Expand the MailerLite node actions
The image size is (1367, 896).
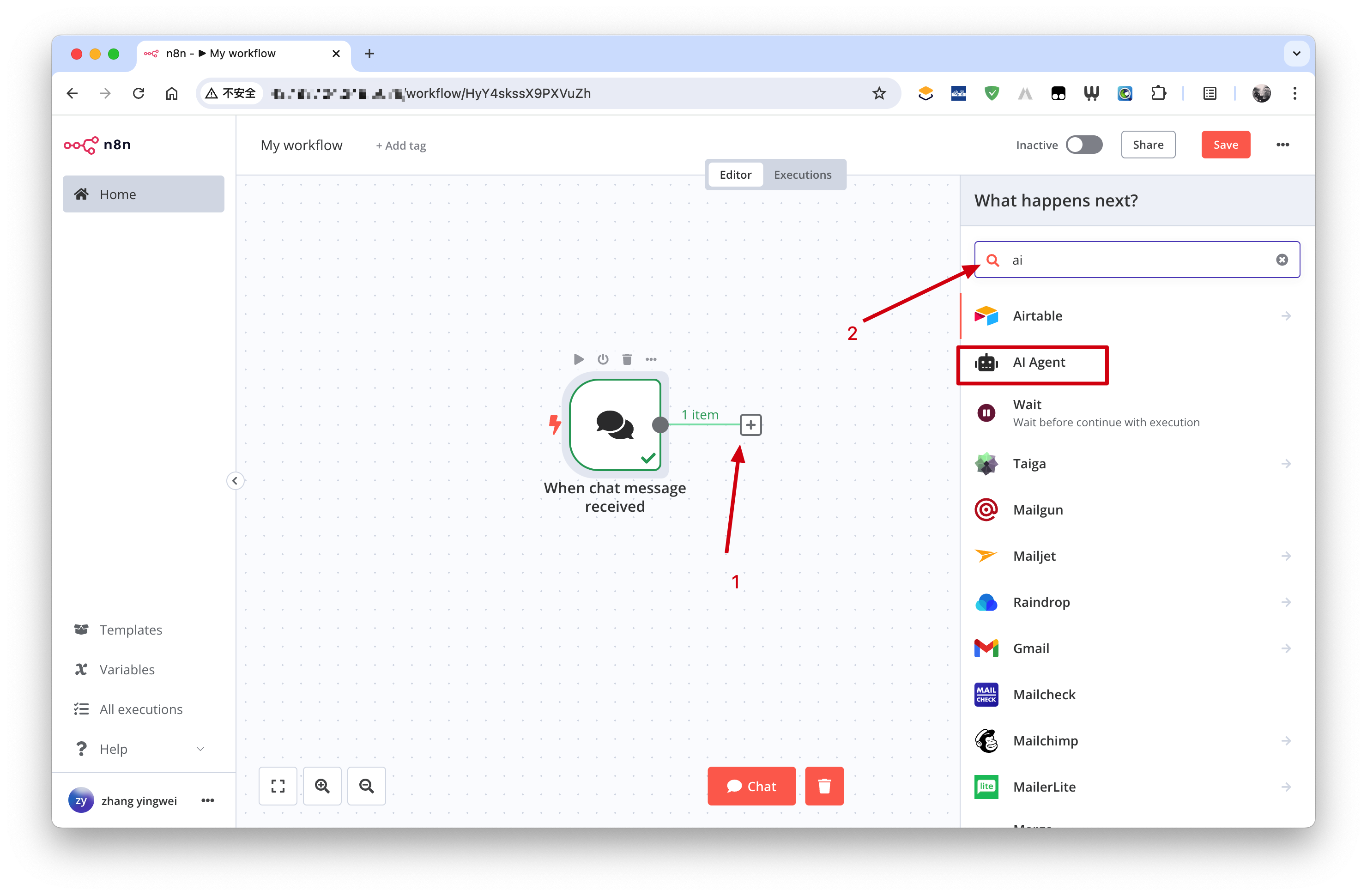click(1285, 787)
